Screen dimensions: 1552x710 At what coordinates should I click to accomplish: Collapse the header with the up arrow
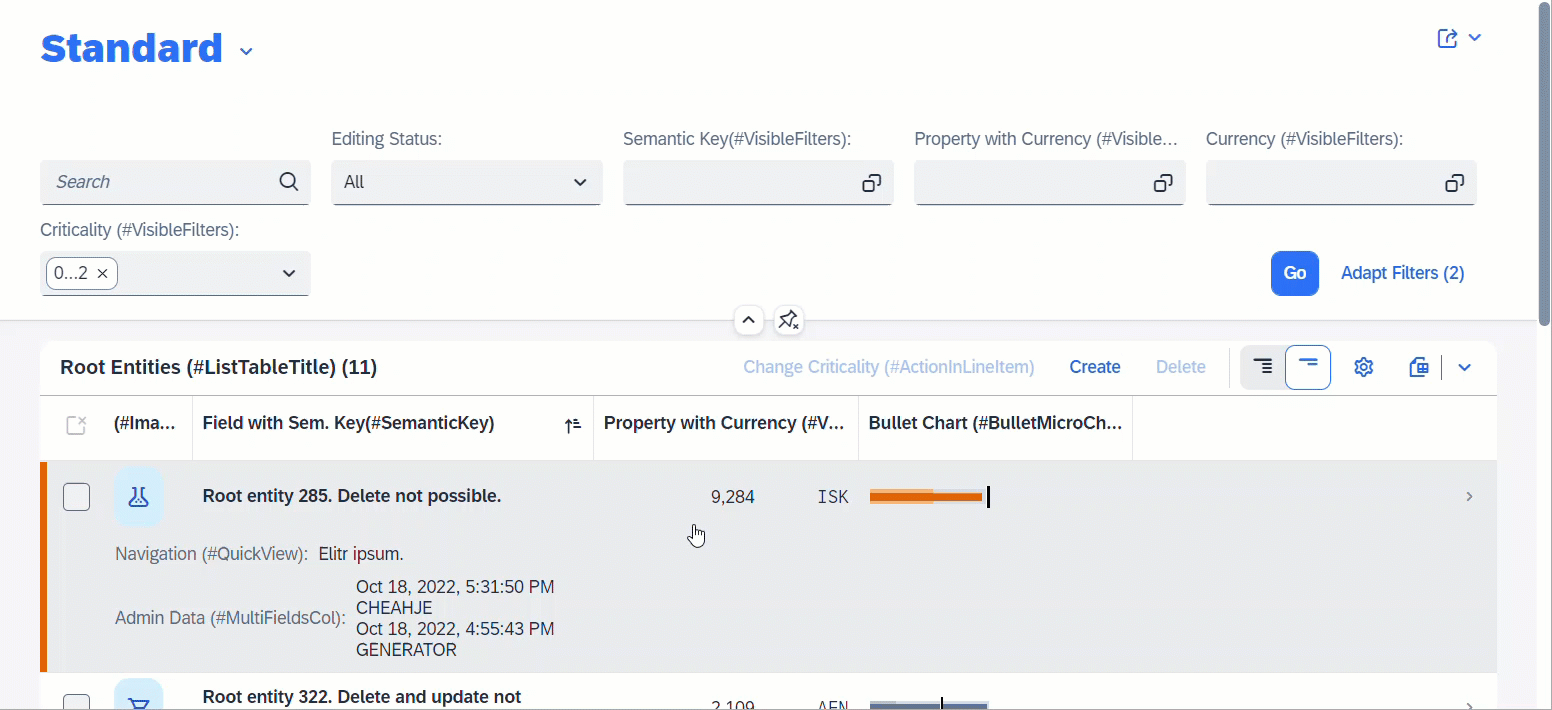(x=748, y=320)
